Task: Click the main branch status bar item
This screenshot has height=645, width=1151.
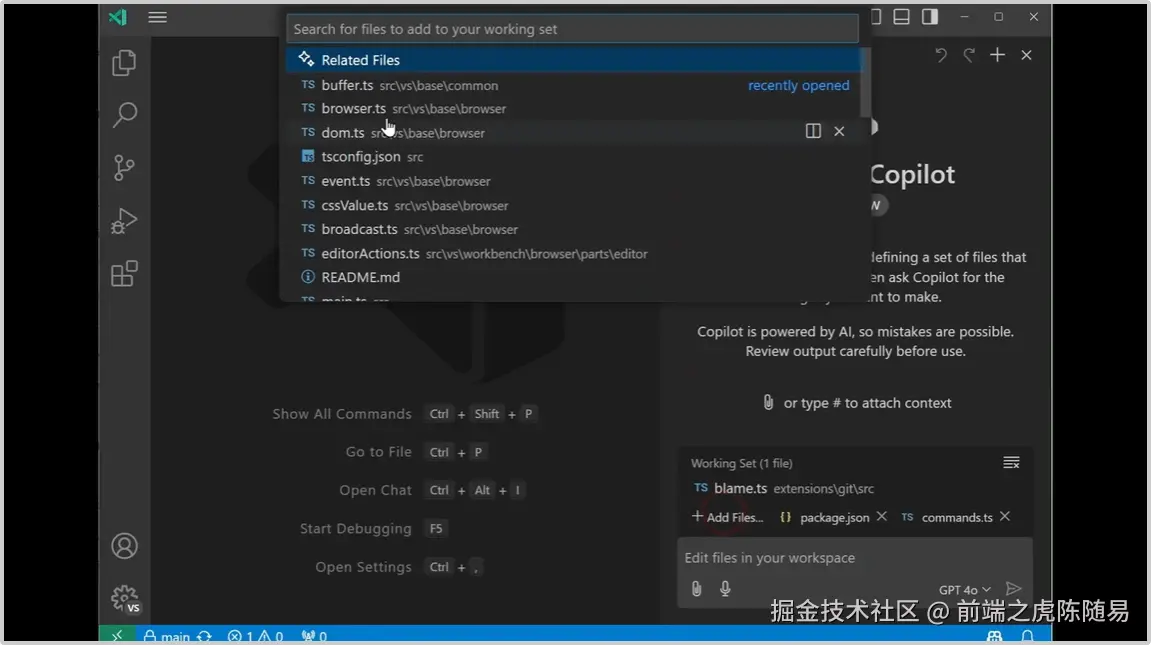Action: 167,636
